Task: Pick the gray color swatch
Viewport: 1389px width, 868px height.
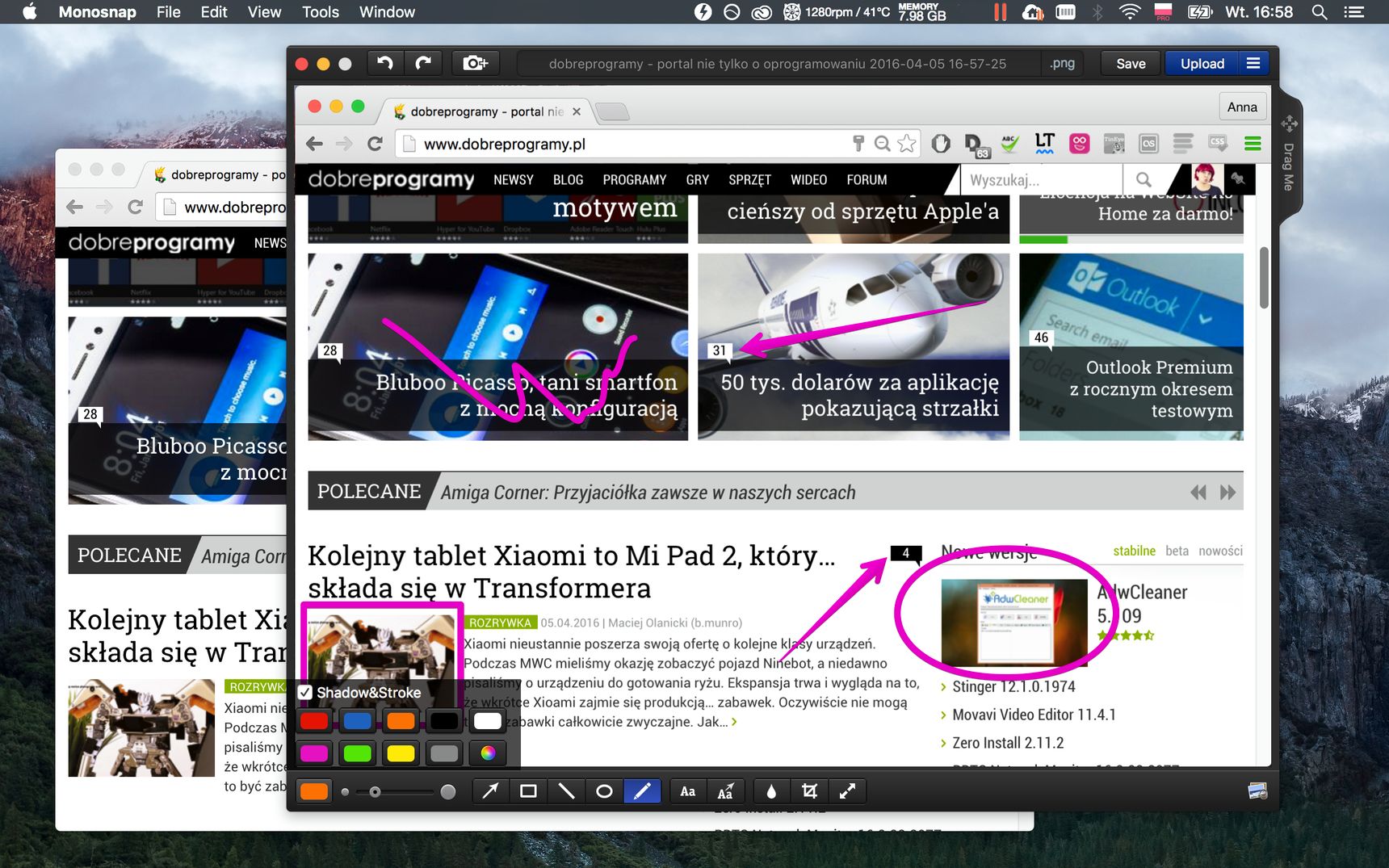Action: pyautogui.click(x=444, y=753)
